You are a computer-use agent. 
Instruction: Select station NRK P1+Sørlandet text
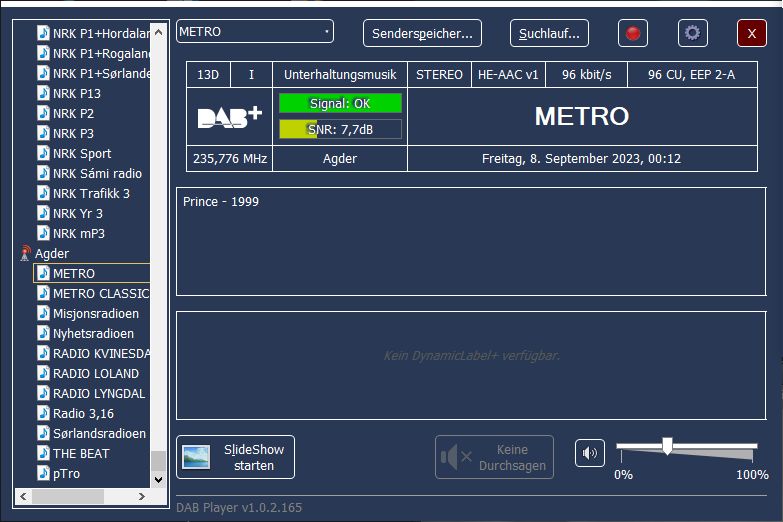click(101, 74)
